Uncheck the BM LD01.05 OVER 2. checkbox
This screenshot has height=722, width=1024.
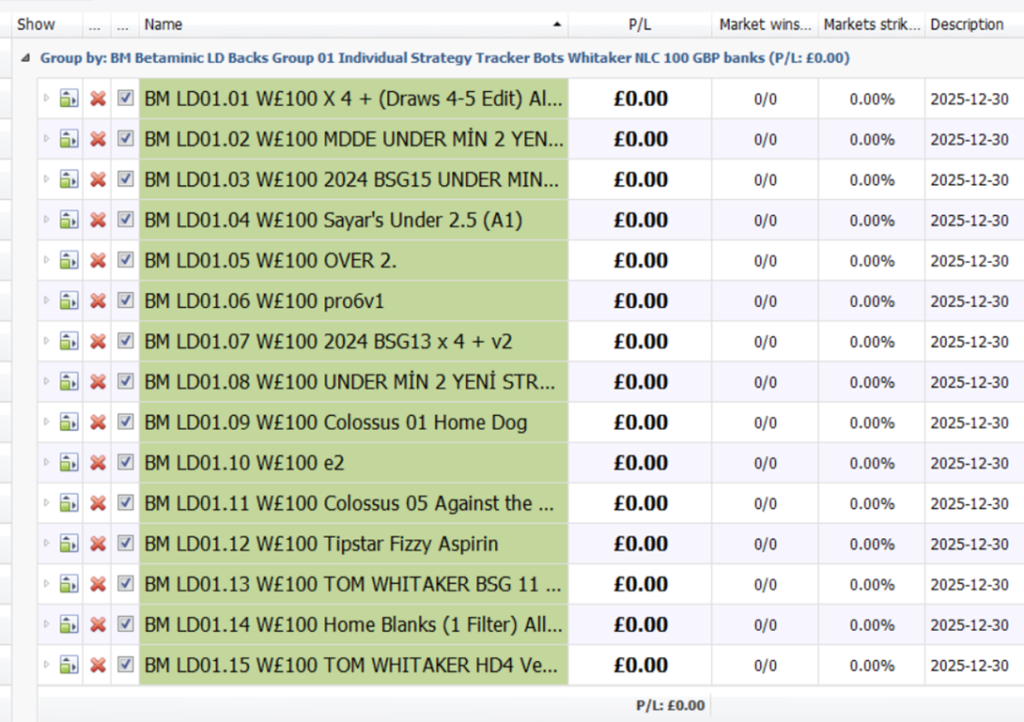click(125, 260)
